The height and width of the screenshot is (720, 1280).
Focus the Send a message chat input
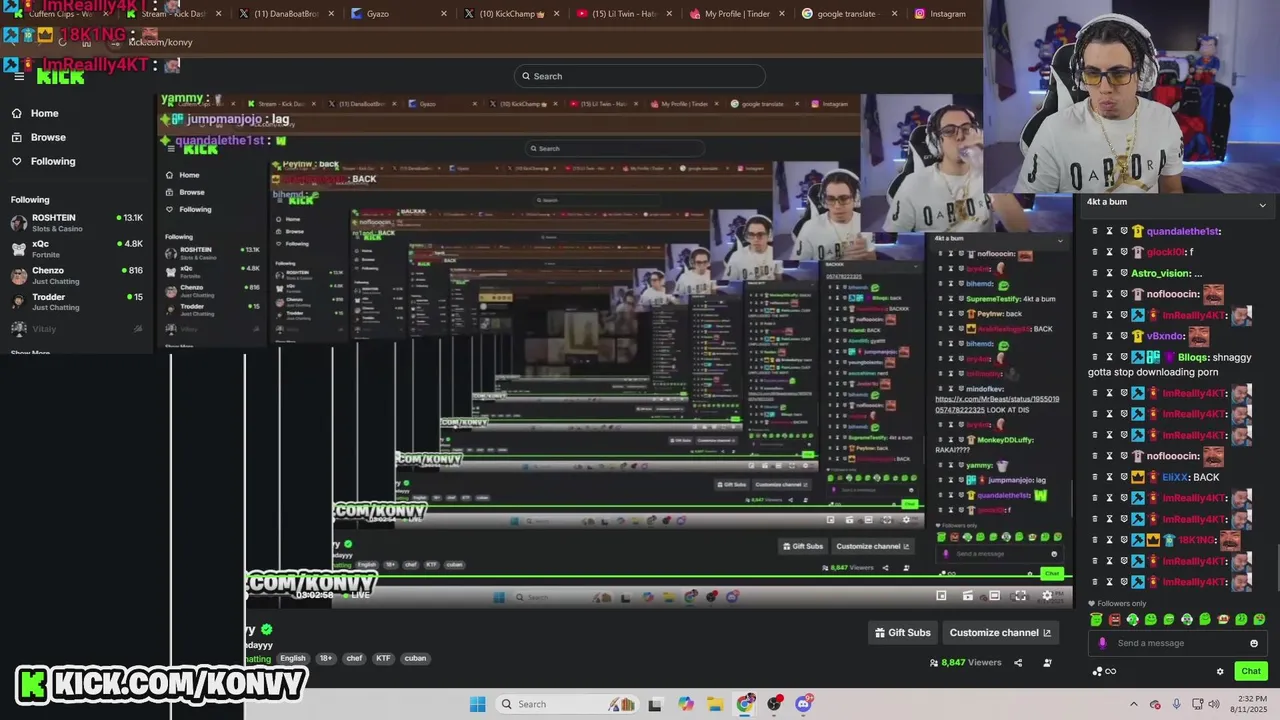pyautogui.click(x=1177, y=643)
